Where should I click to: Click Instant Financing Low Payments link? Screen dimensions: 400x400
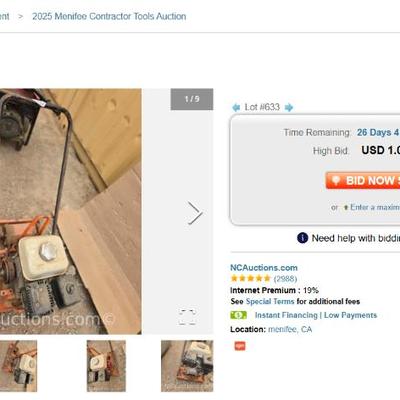(x=316, y=315)
